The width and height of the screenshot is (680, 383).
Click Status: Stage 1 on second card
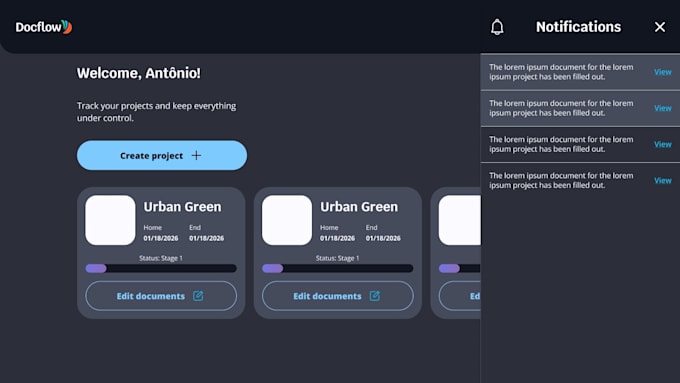pyautogui.click(x=337, y=258)
